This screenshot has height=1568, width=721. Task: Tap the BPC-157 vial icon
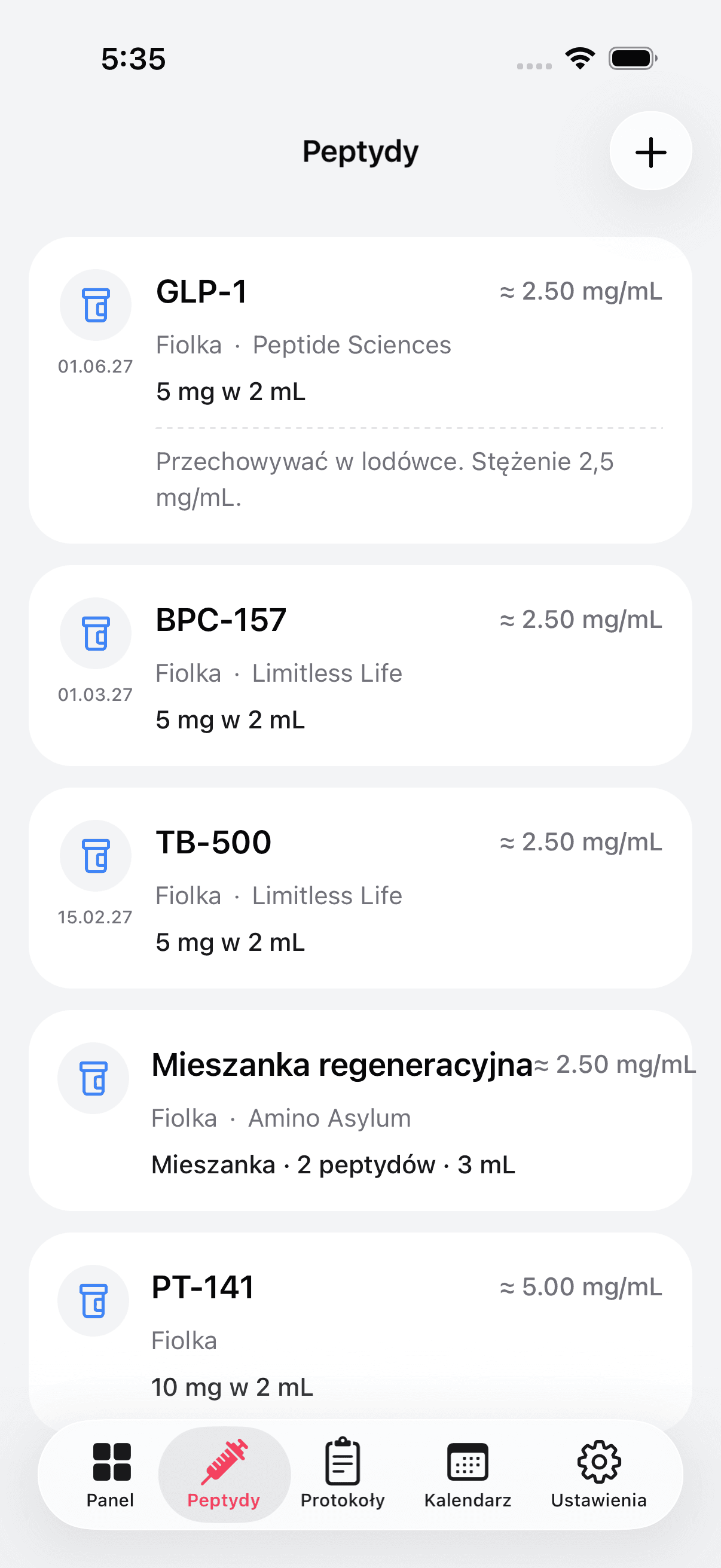96,633
